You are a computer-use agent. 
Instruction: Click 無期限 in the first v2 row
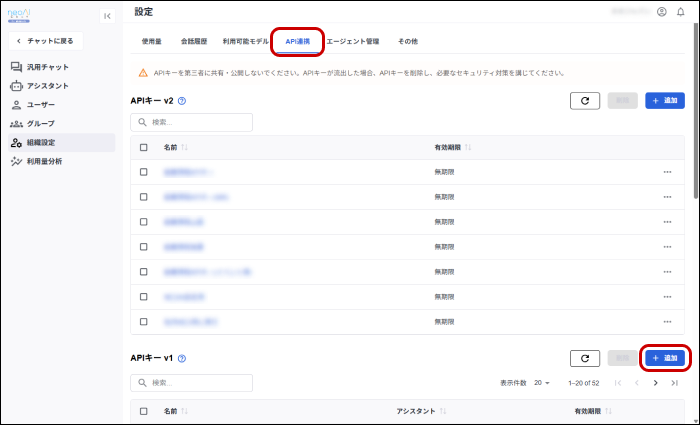[444, 172]
